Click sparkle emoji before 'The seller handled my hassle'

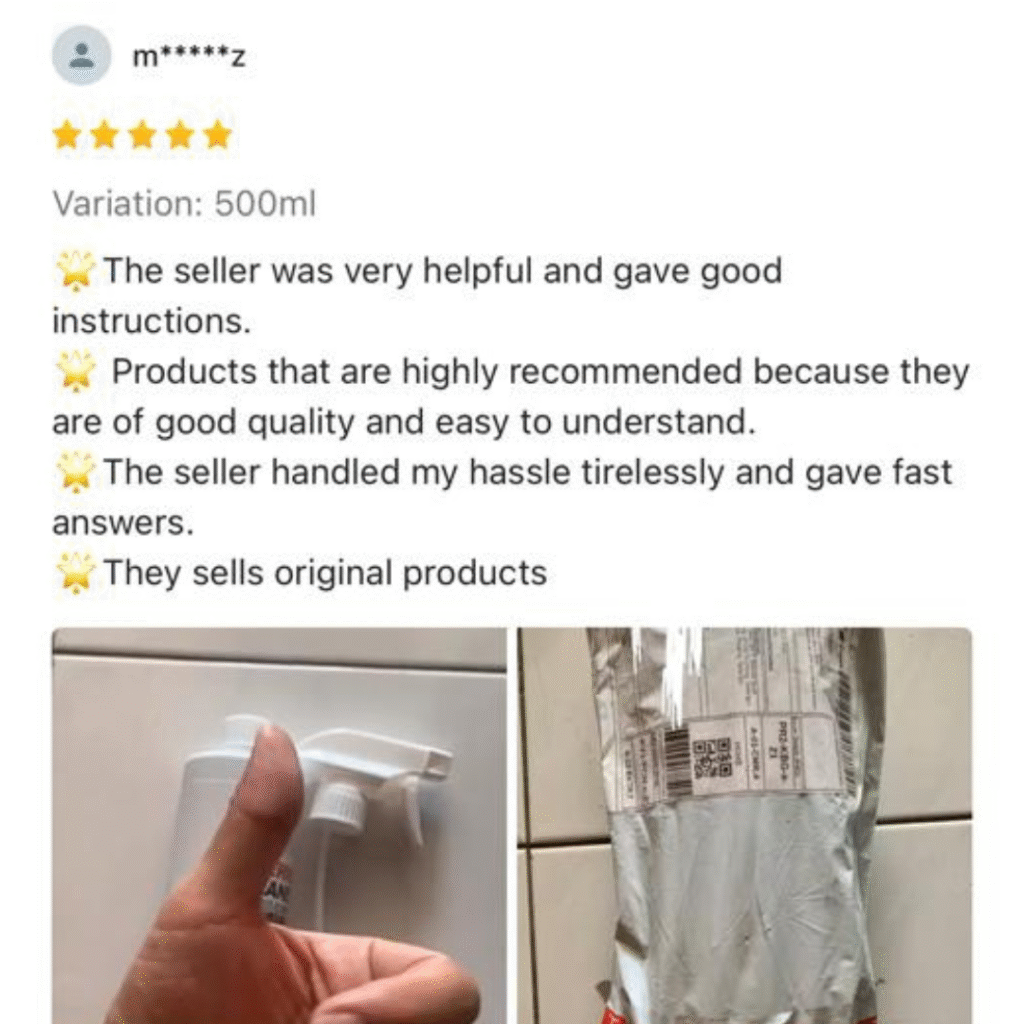click(x=75, y=472)
